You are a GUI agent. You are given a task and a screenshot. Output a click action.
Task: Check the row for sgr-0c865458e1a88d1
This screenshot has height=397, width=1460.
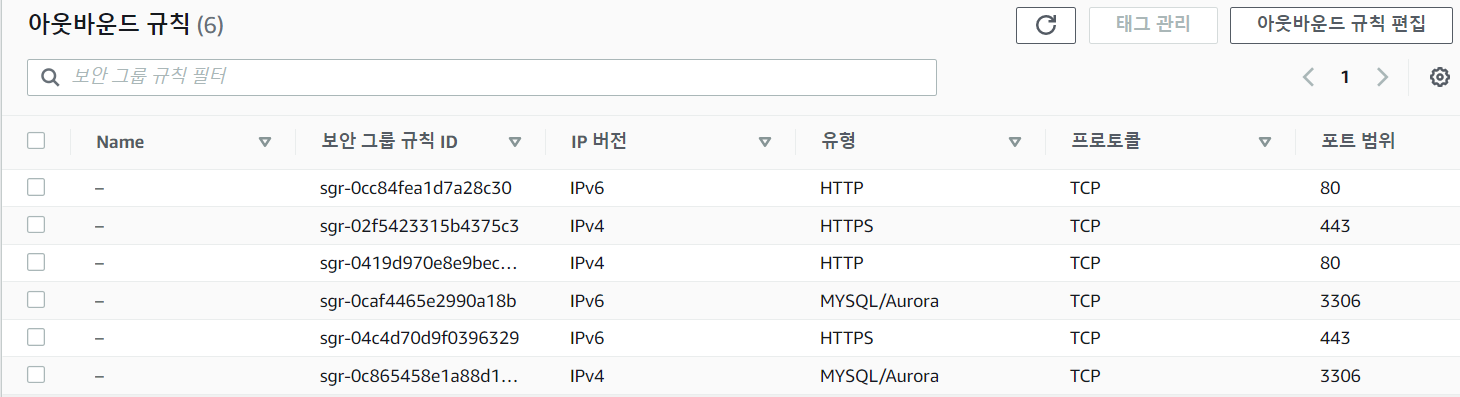click(x=36, y=375)
